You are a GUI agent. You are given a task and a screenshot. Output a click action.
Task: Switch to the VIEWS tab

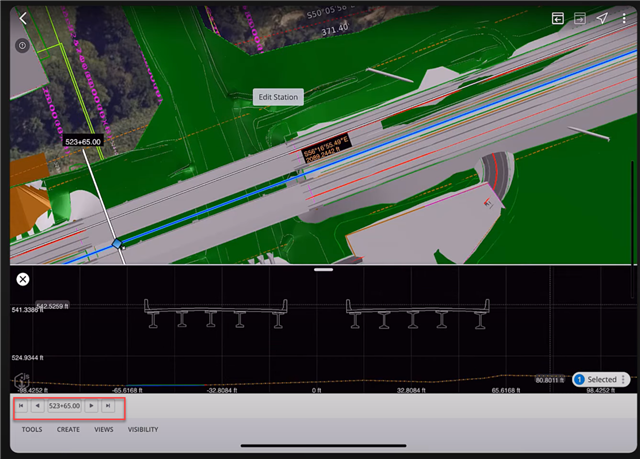(103, 429)
